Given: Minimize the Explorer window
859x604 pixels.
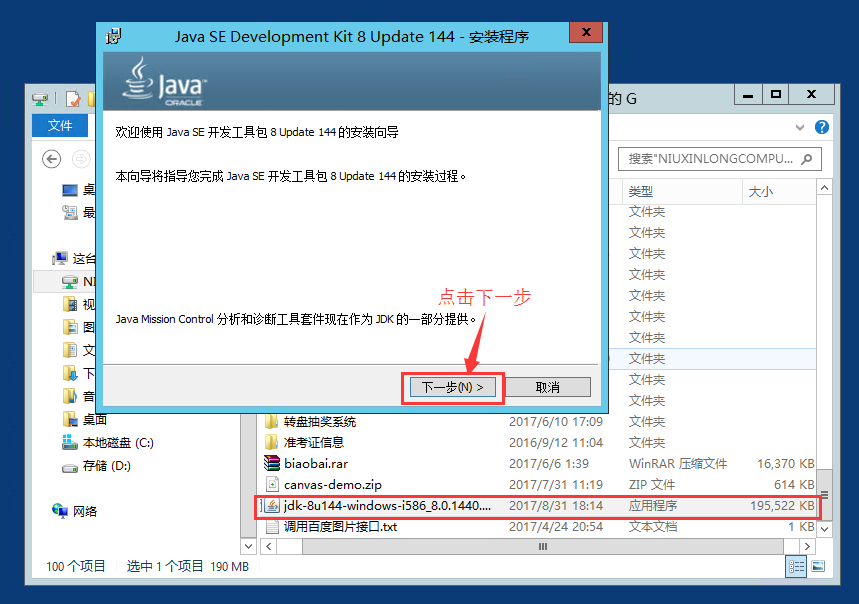Looking at the screenshot, I should coord(748,95).
